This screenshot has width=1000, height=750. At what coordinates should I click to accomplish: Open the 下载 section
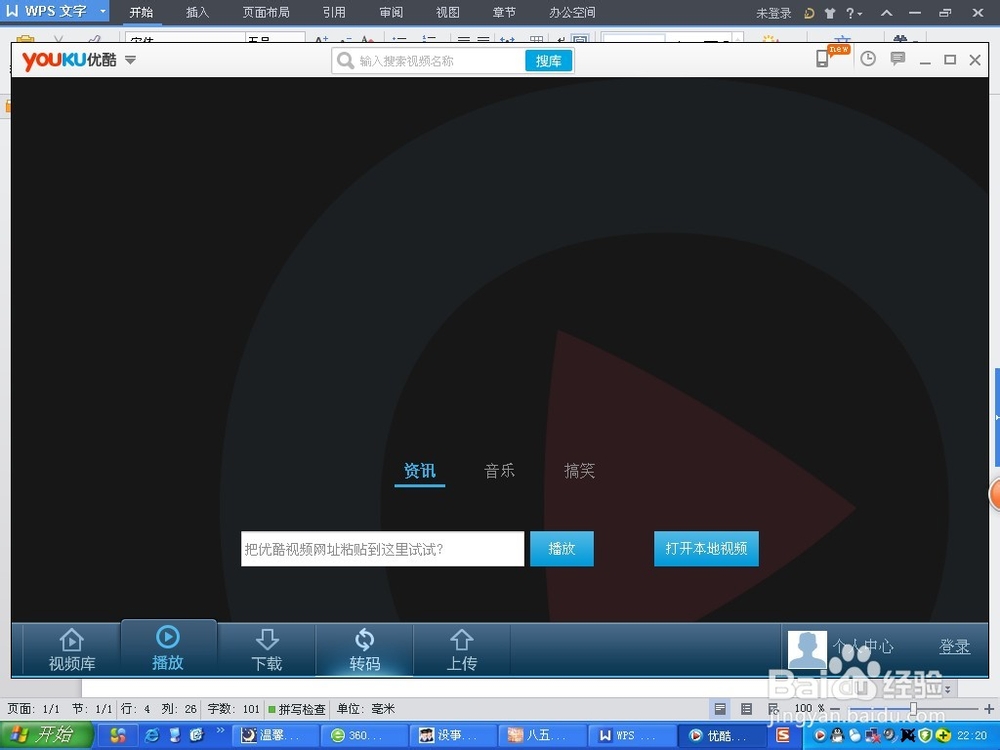[267, 651]
